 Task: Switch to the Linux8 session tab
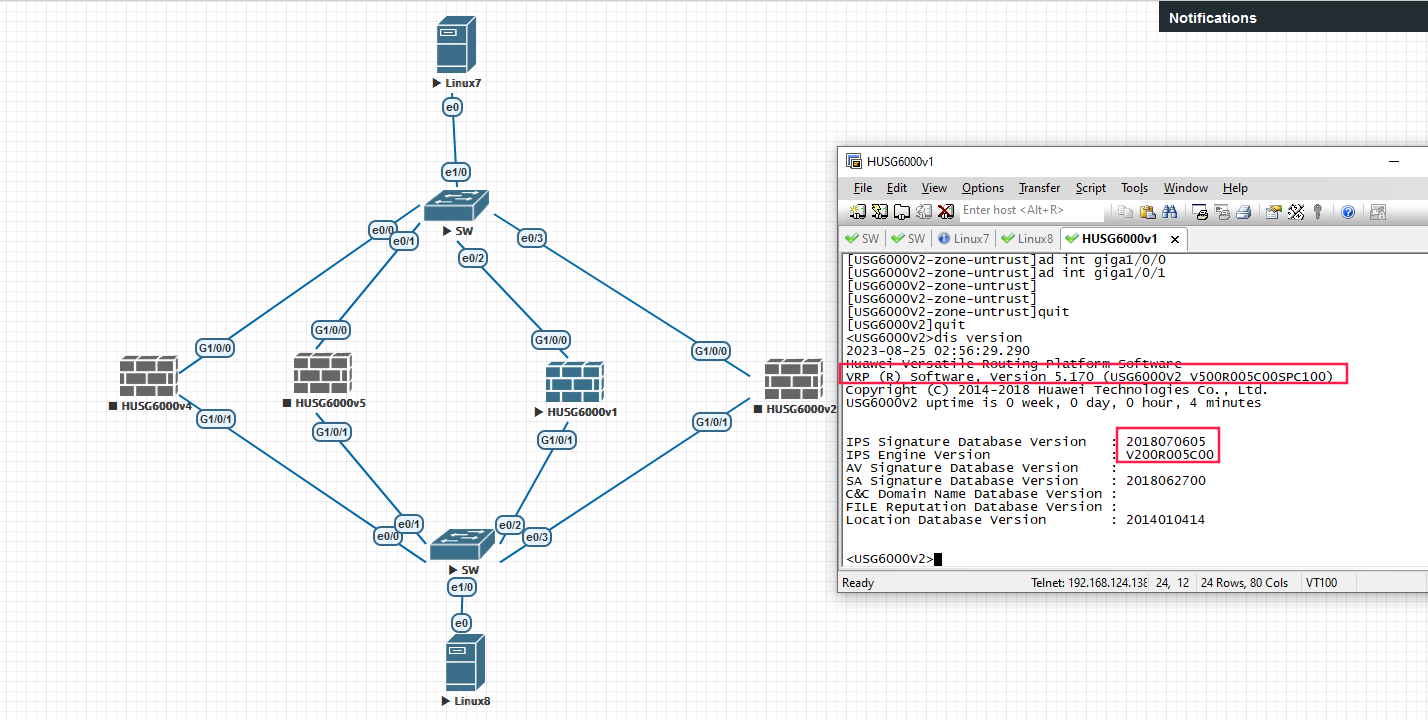tap(1027, 239)
